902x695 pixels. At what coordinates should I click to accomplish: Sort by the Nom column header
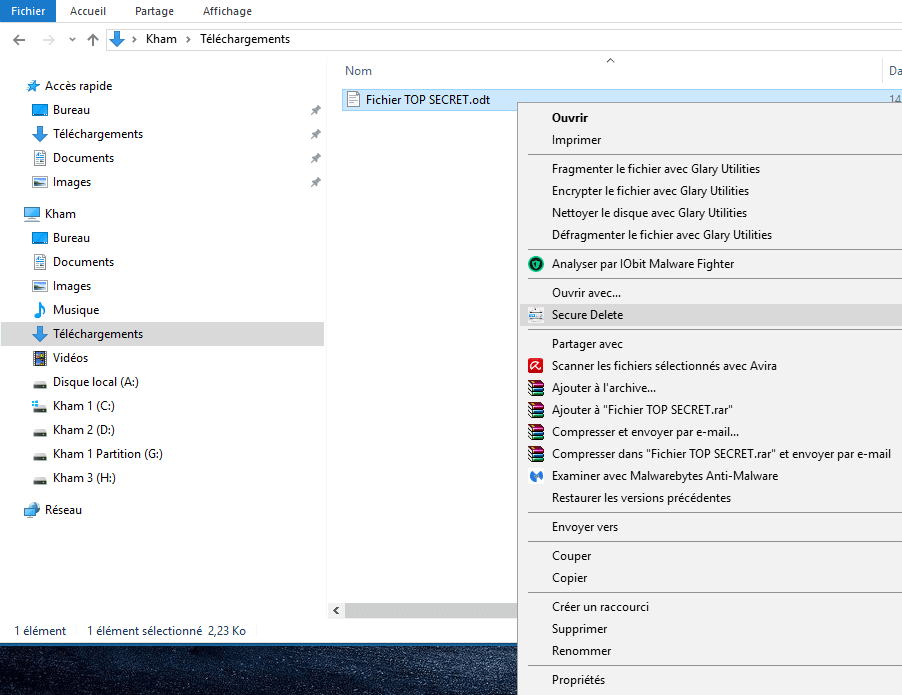pyautogui.click(x=358, y=71)
